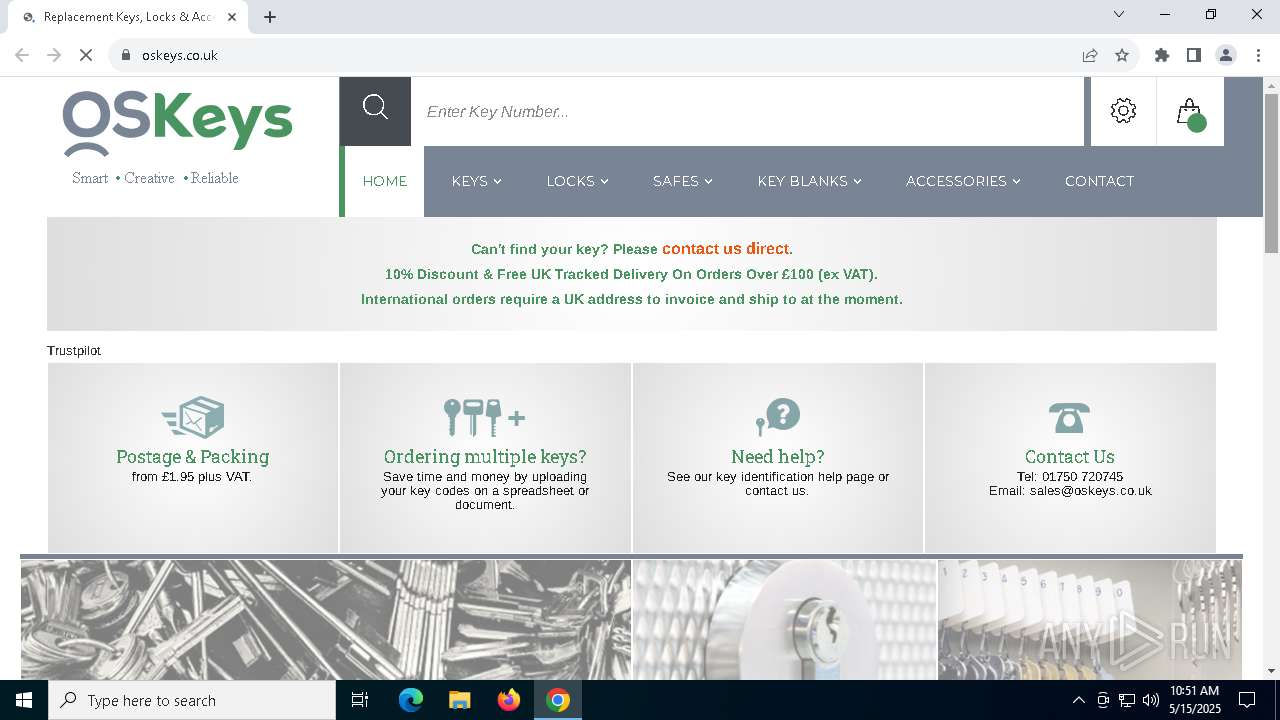Share this page icon in address bar
Screen dimensions: 1280x720
click(x=1090, y=55)
